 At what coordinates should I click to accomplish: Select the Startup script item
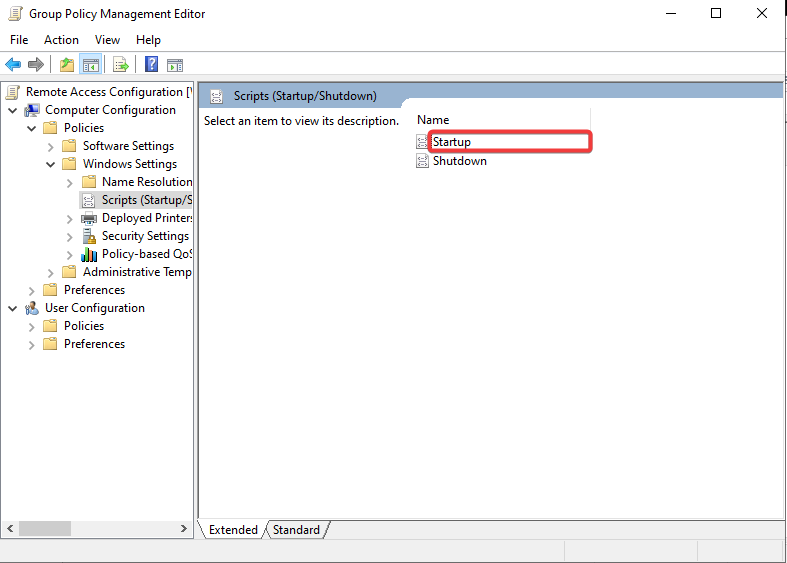pyautogui.click(x=452, y=142)
